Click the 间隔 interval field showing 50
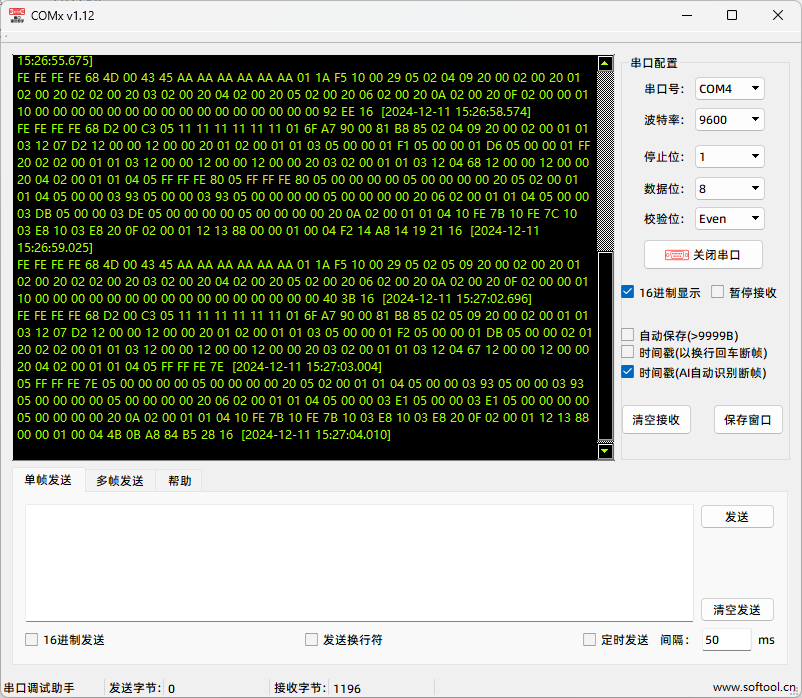The image size is (802, 698). coord(726,640)
